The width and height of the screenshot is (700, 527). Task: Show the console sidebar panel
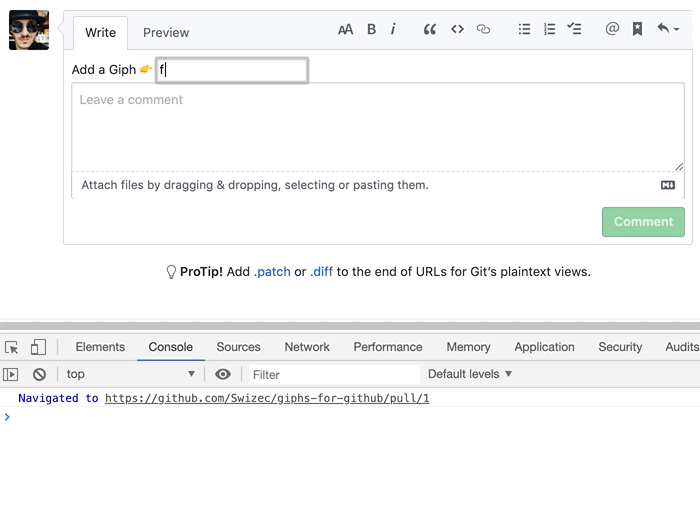pyautogui.click(x=11, y=374)
